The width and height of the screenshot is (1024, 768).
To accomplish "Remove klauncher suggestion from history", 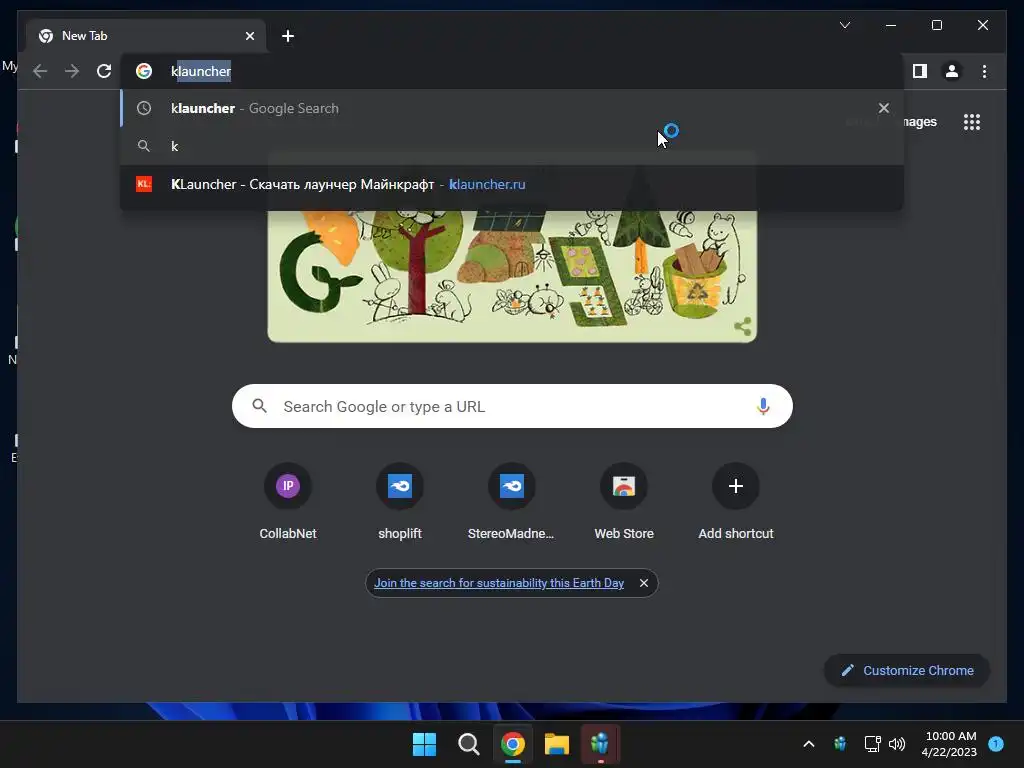I will (x=884, y=108).
